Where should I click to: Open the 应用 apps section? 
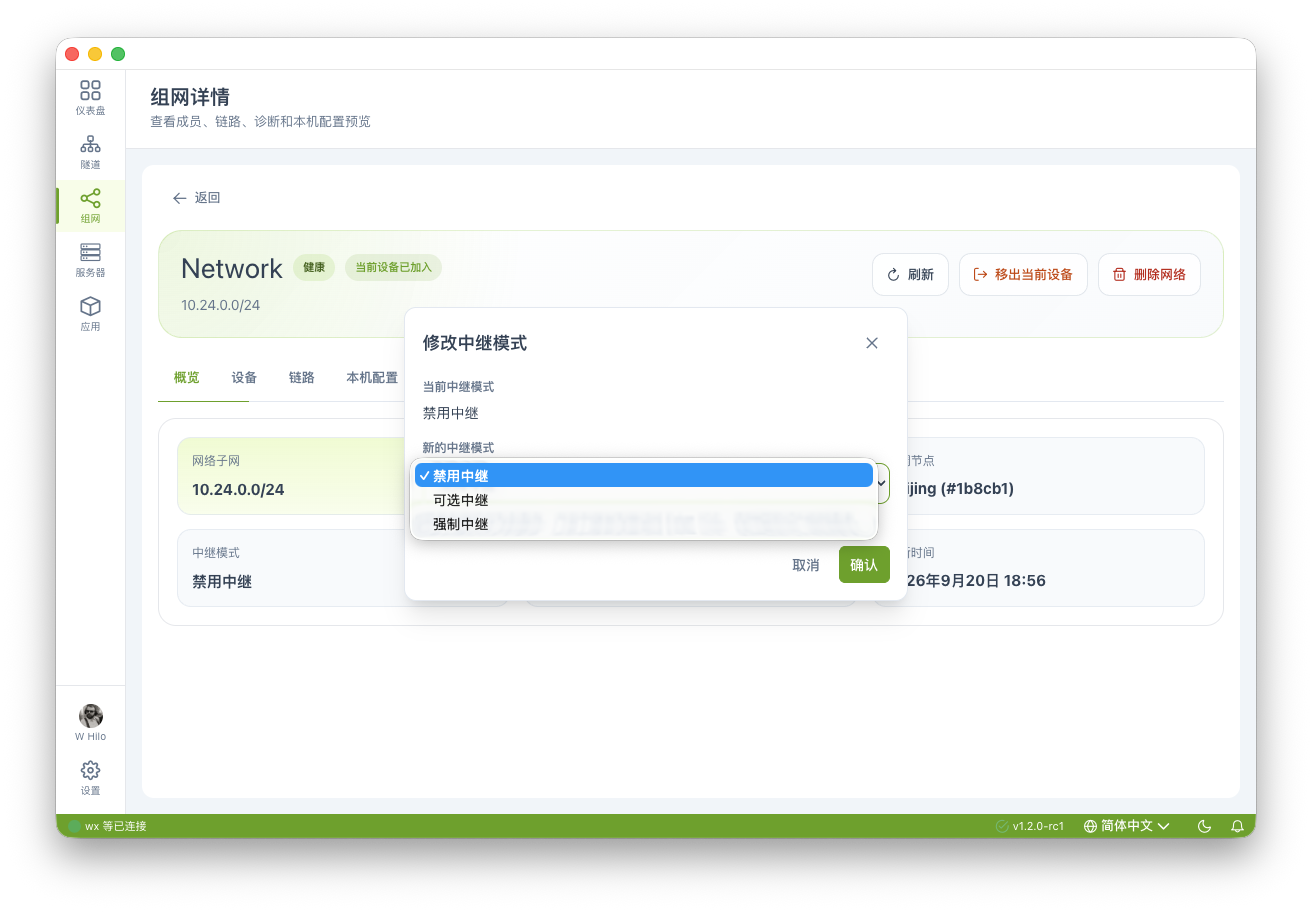[x=90, y=314]
